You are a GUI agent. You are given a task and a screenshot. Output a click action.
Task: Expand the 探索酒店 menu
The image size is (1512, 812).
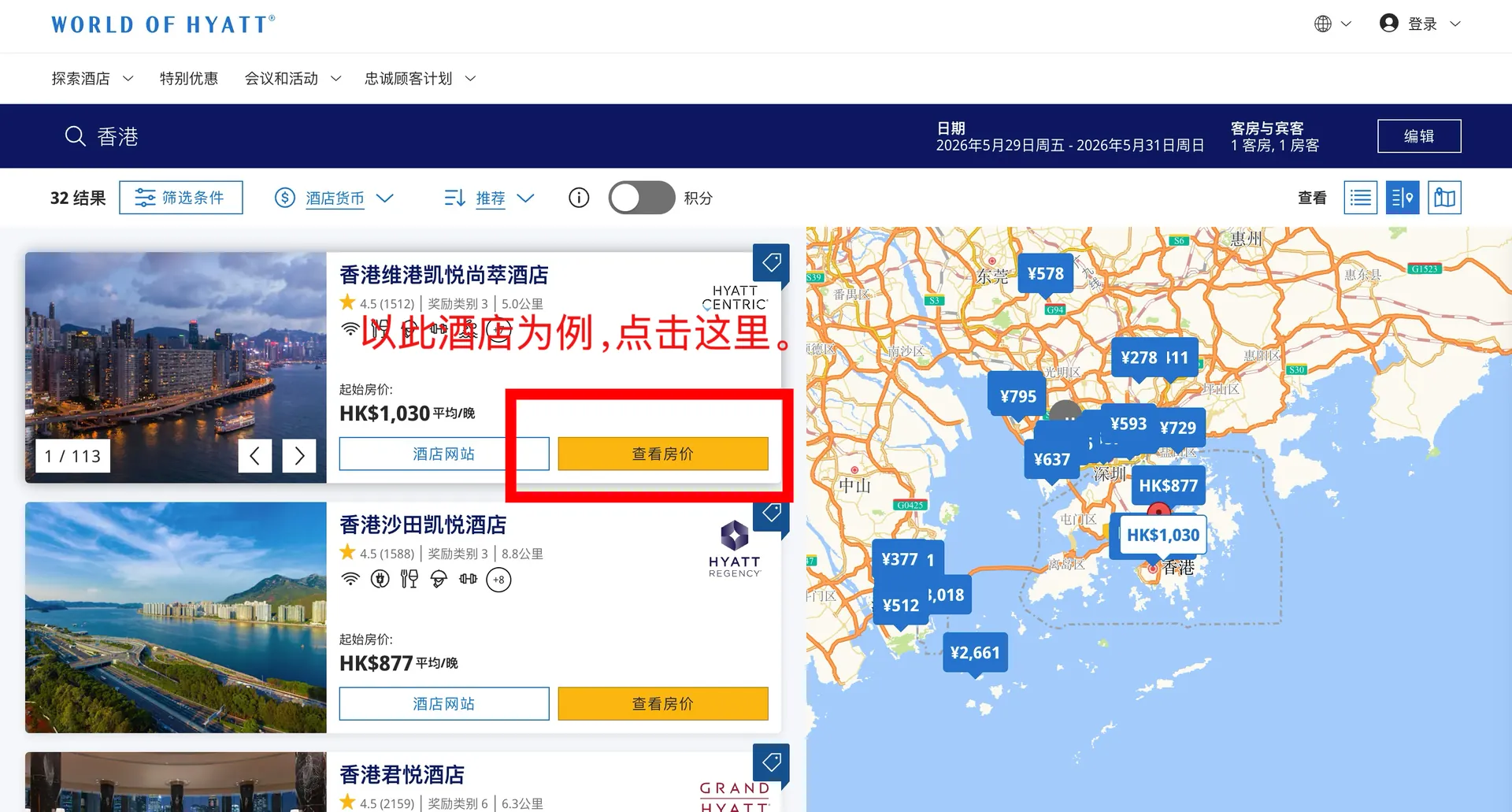click(92, 79)
